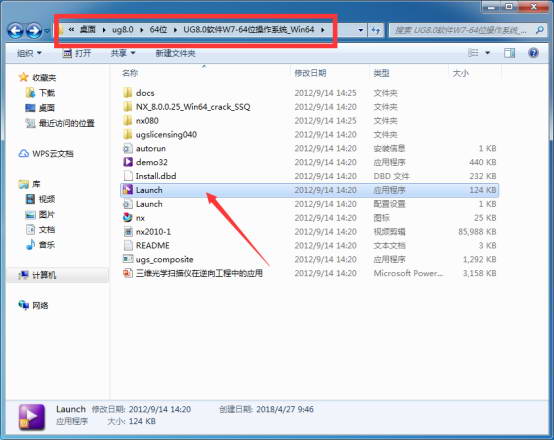Sort by 大小 column header
This screenshot has width=554, height=440.
click(x=461, y=73)
